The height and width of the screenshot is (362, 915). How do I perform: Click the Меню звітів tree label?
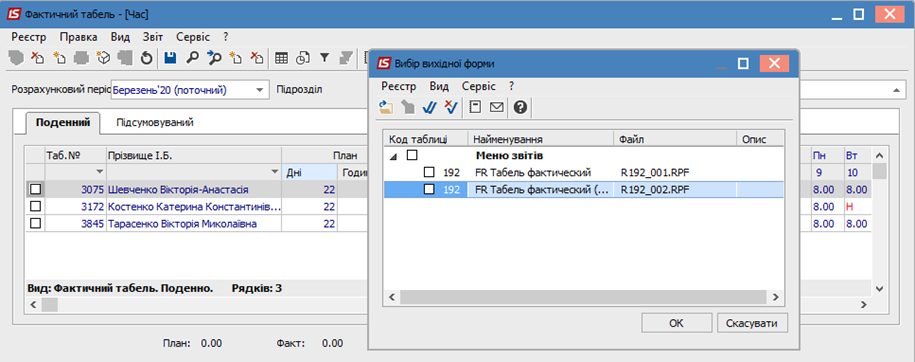[509, 156]
